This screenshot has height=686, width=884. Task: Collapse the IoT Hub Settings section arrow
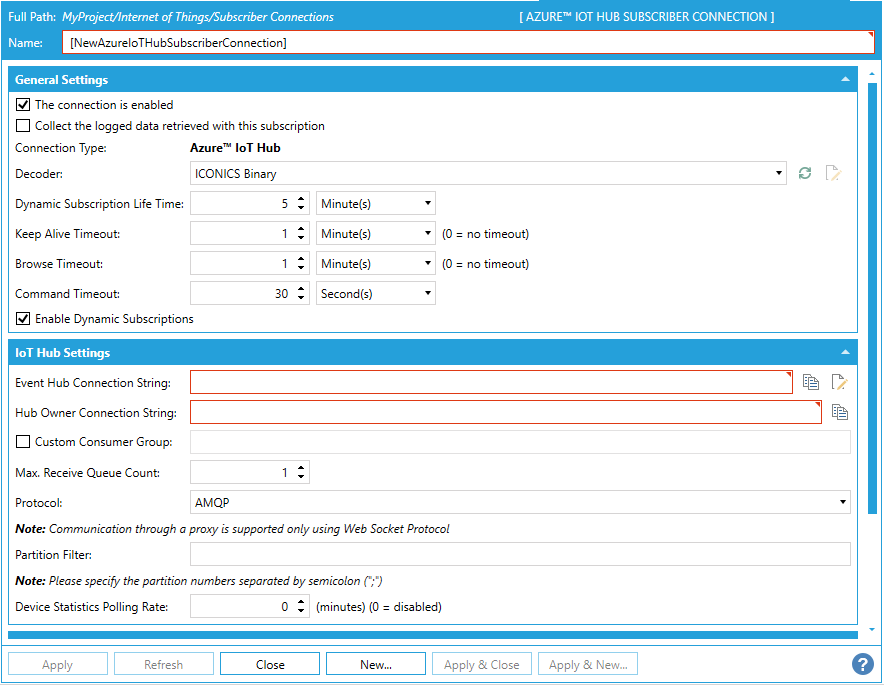[845, 353]
